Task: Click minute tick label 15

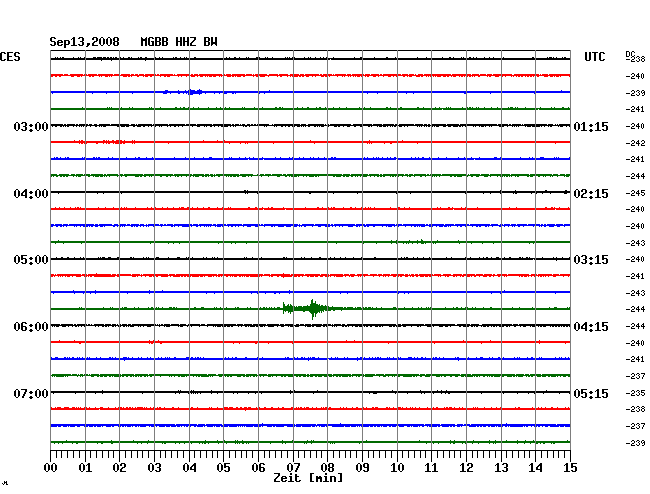Action: tap(570, 467)
